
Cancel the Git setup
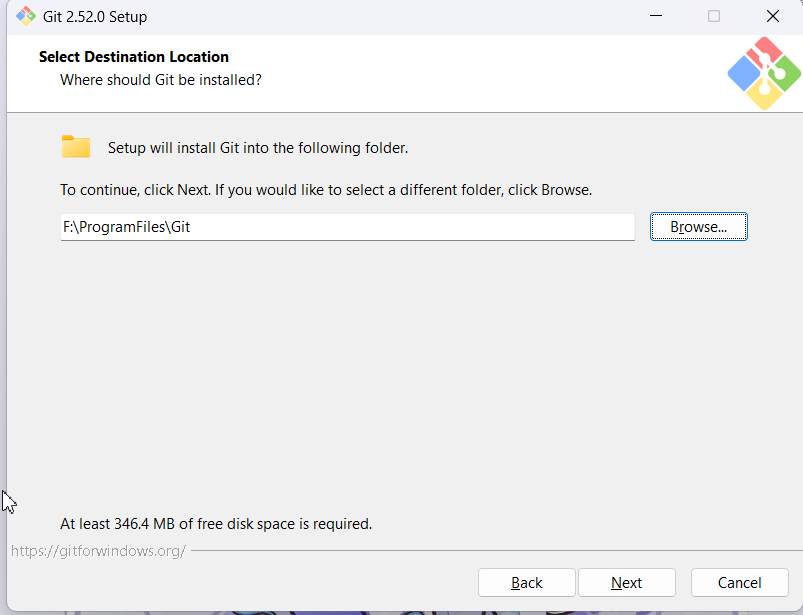point(739,582)
